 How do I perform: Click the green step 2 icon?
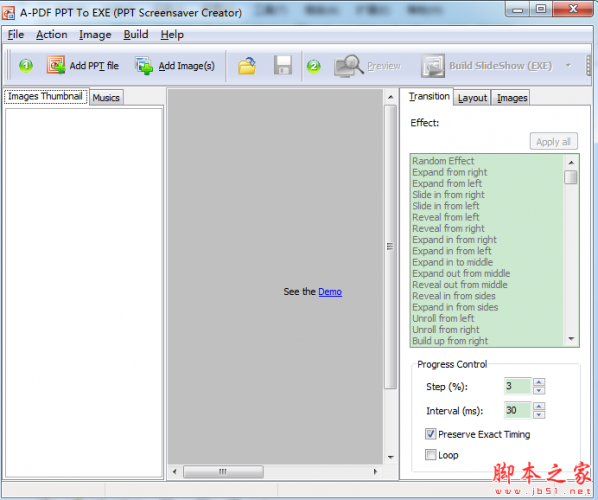(x=314, y=66)
